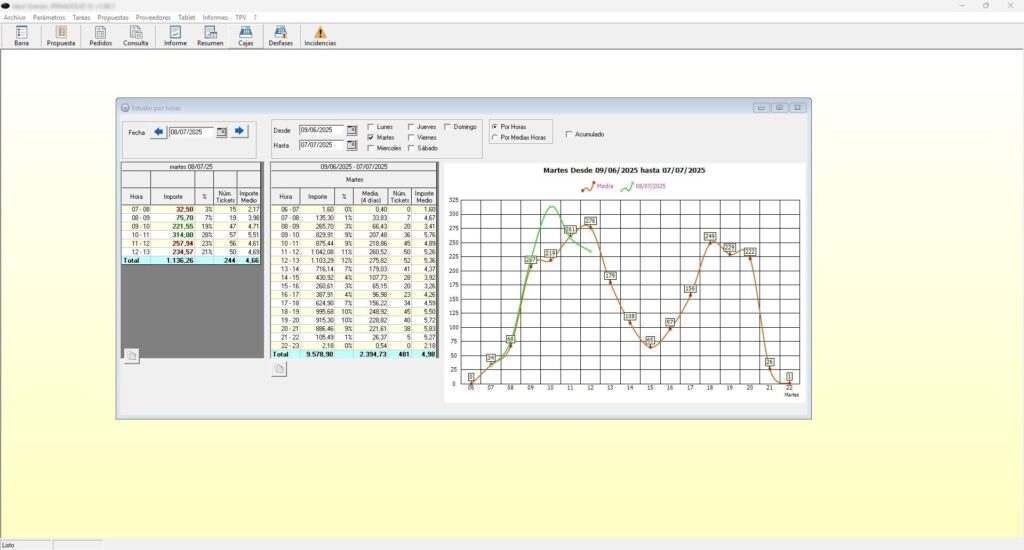Go to previous date with left arrow
The height and width of the screenshot is (550, 1024).
coord(159,132)
